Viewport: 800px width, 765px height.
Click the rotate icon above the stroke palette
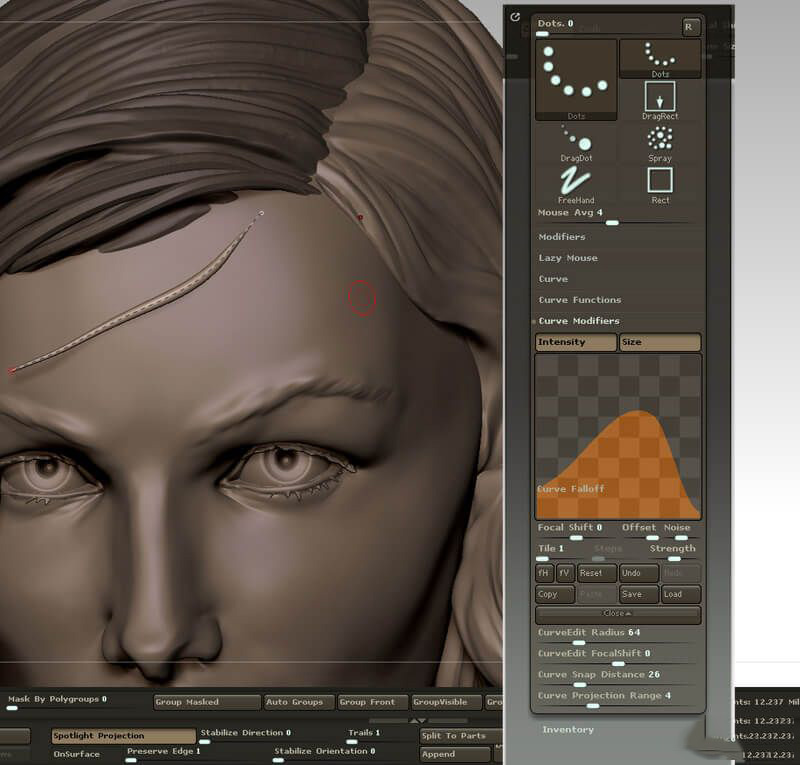[x=516, y=17]
